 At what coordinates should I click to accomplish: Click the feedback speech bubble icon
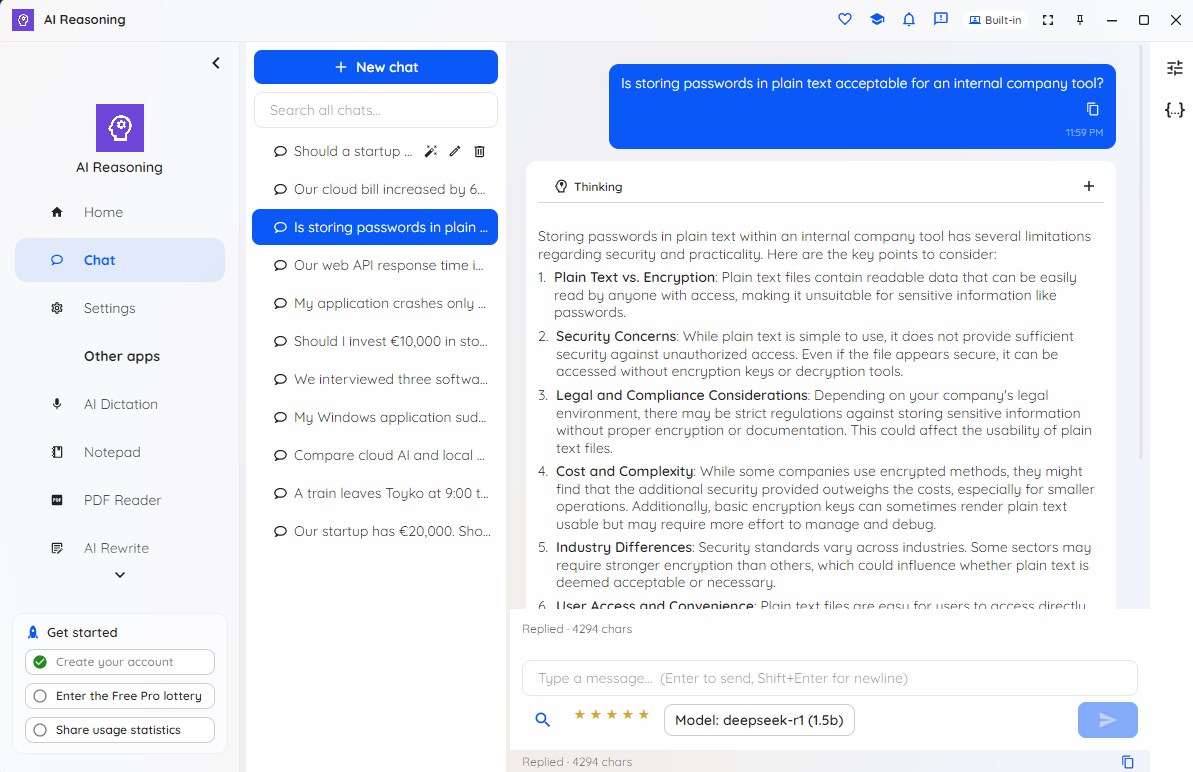[x=941, y=20]
